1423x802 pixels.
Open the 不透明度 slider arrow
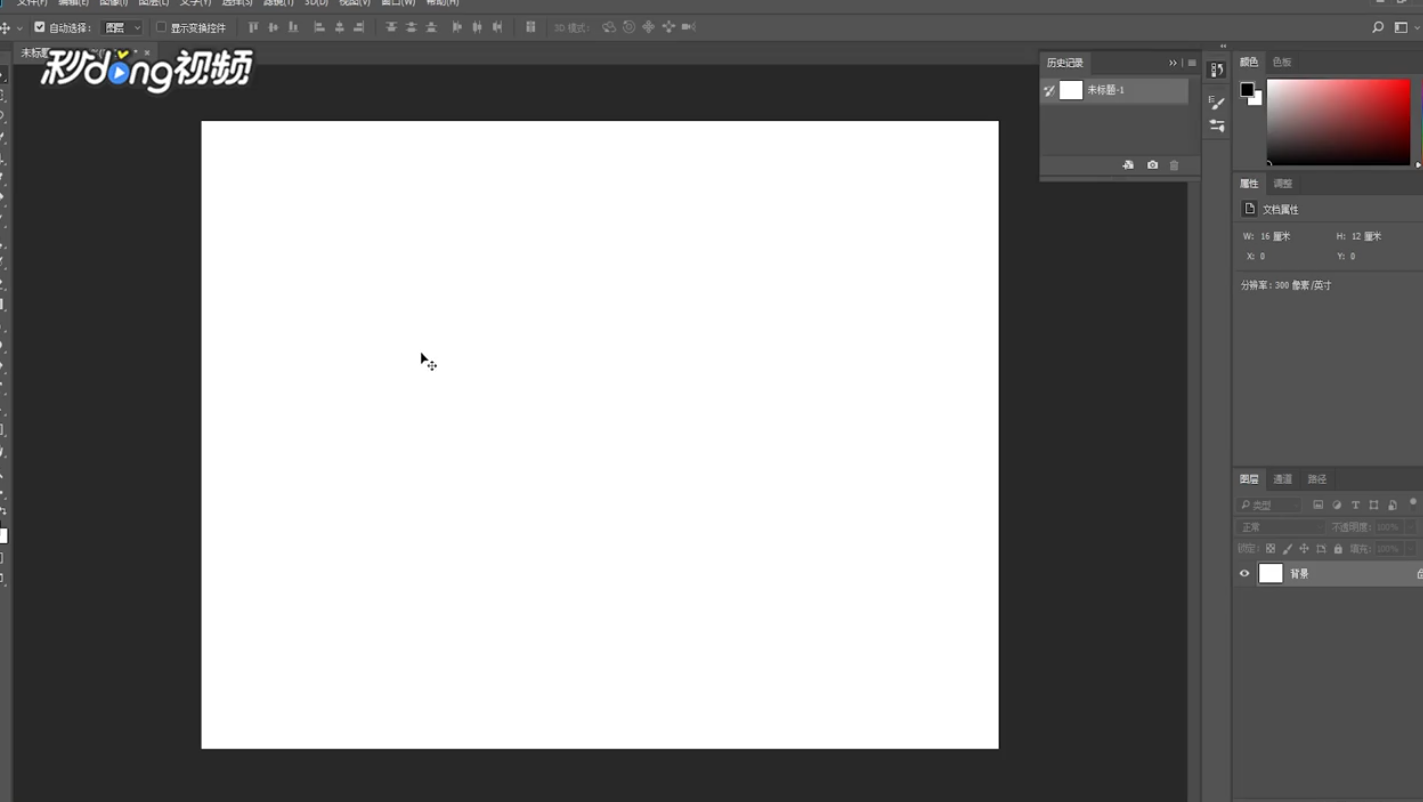(1411, 527)
